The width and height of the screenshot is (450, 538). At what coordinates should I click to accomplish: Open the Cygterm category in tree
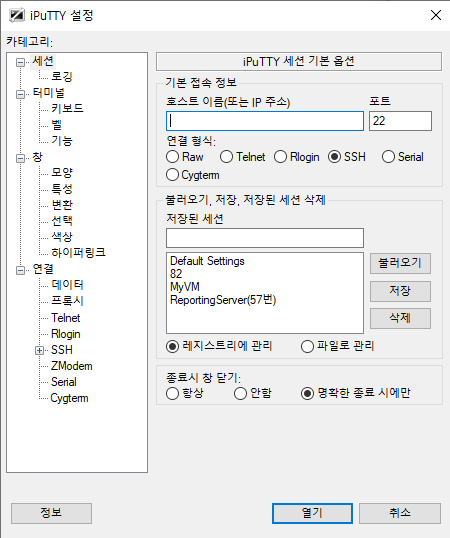point(69,398)
